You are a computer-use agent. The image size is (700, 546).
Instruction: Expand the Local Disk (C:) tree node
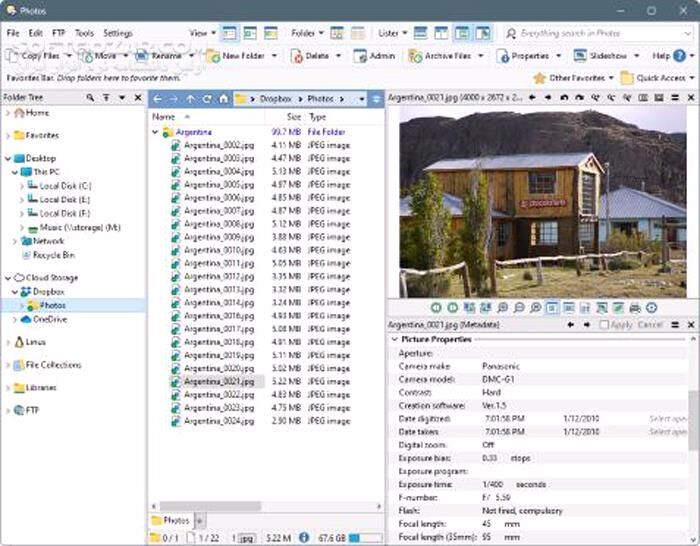pyautogui.click(x=22, y=186)
